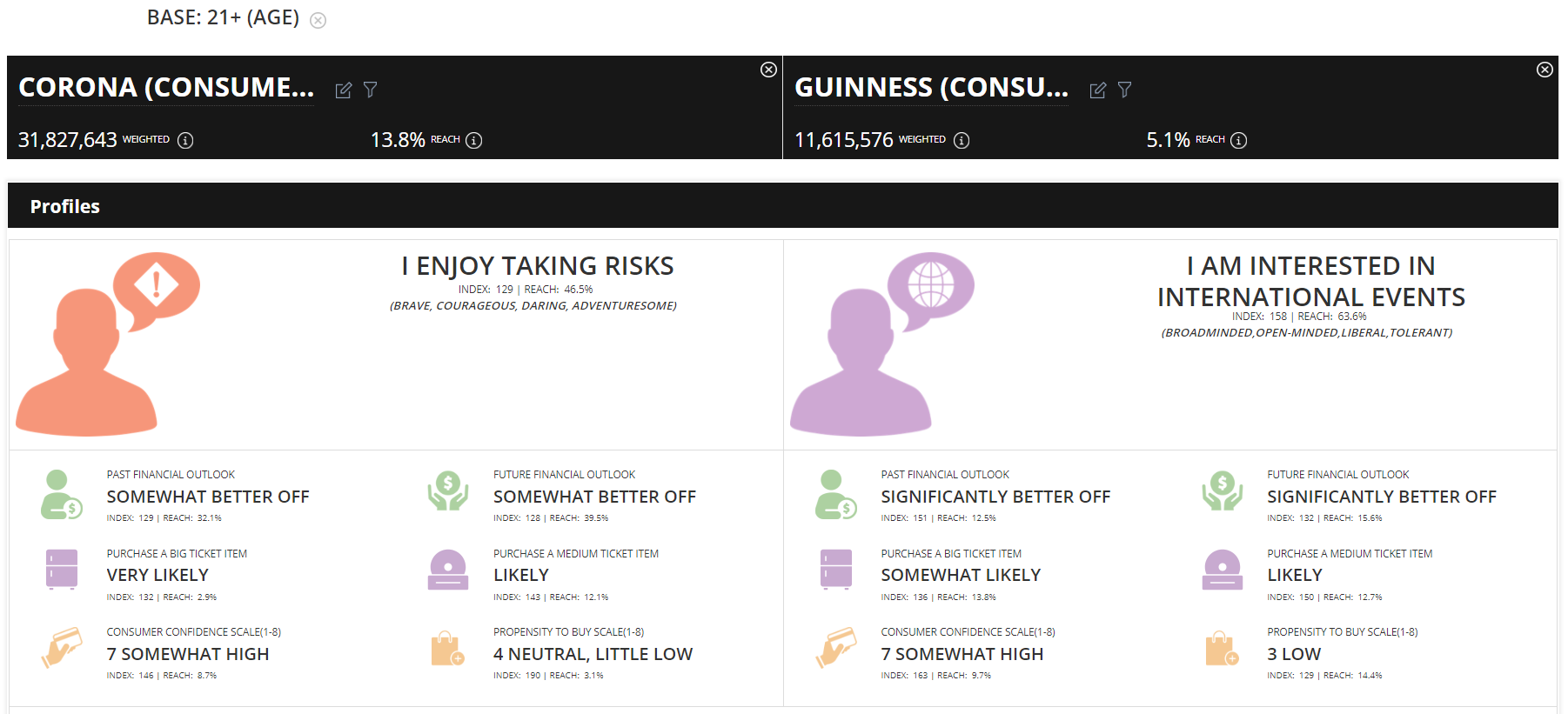This screenshot has width=1568, height=714.
Task: Click the Profiles section header
Action: (x=782, y=206)
